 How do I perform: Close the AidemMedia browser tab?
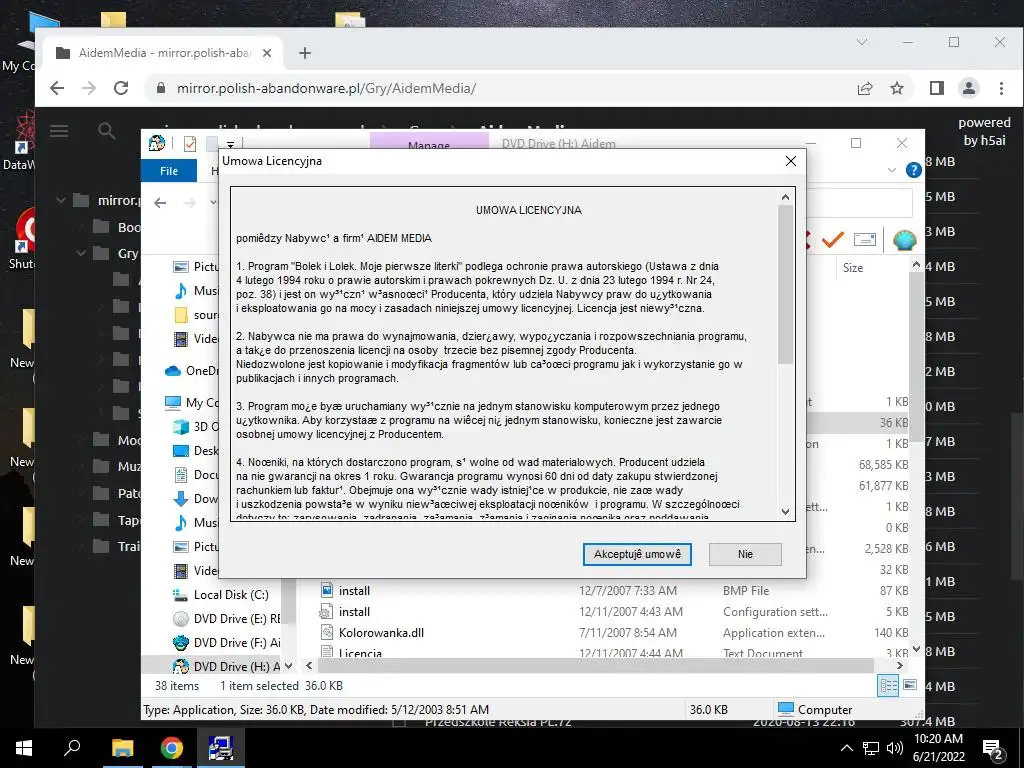[266, 53]
